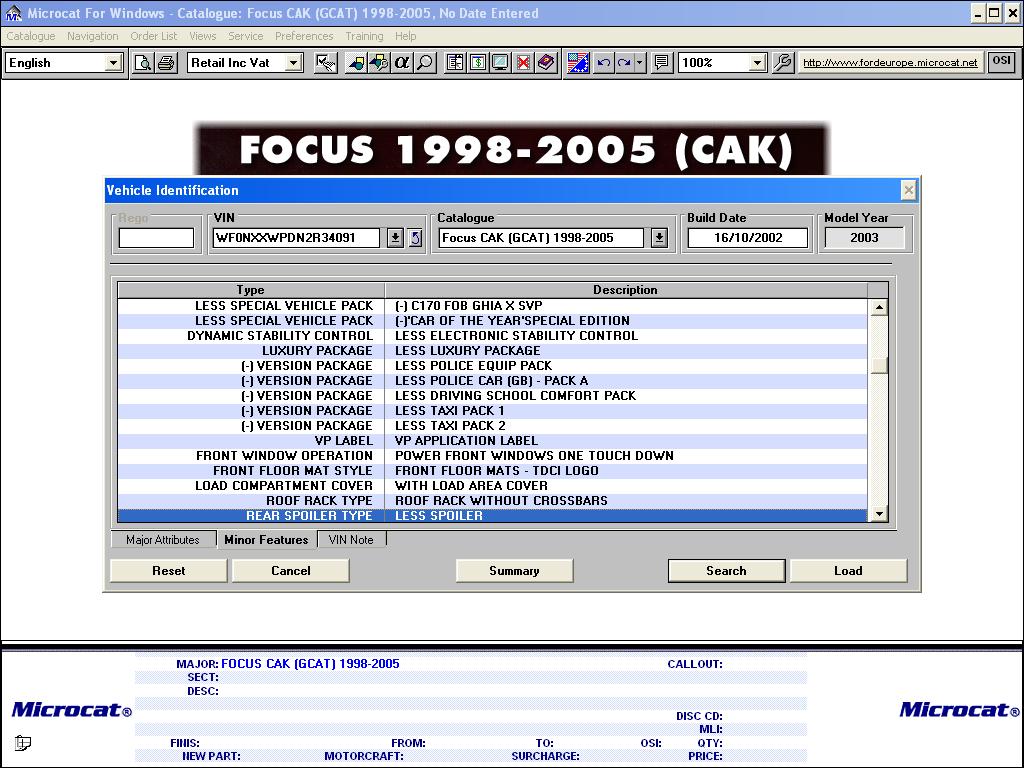Open the Order List menu
This screenshot has width=1024, height=768.
tap(153, 36)
